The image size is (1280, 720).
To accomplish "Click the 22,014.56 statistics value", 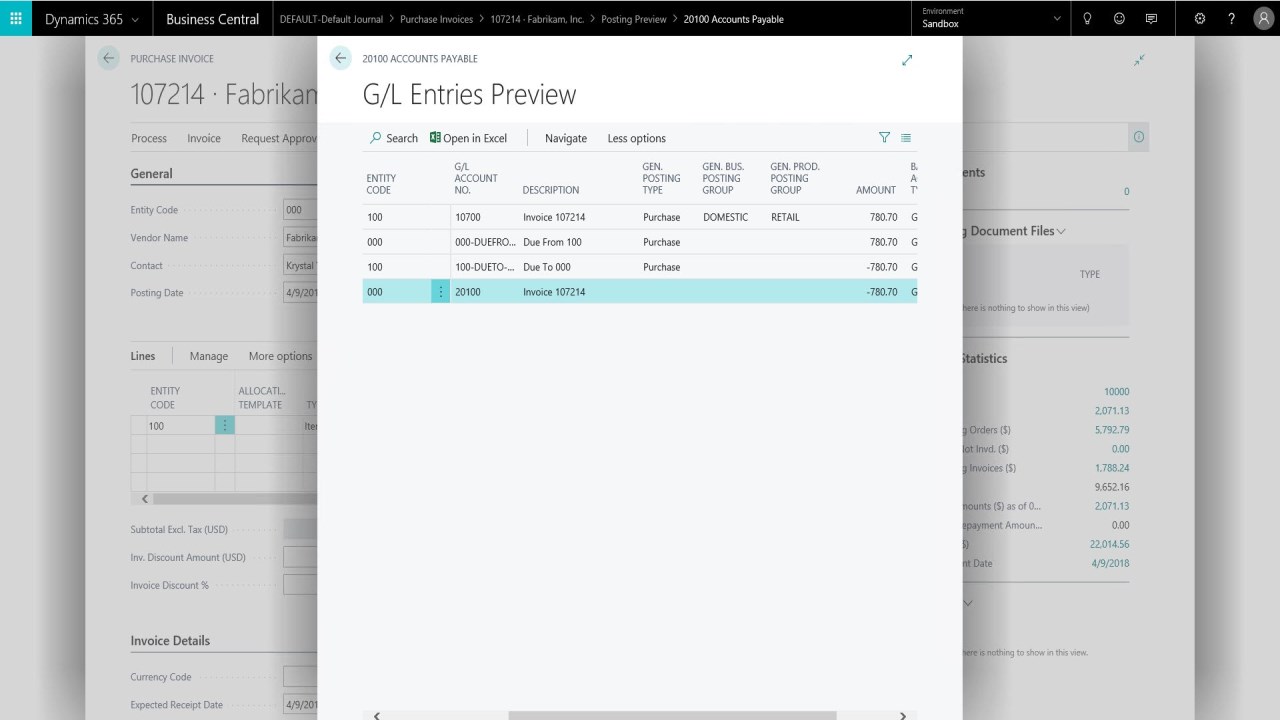I will pyautogui.click(x=1109, y=544).
